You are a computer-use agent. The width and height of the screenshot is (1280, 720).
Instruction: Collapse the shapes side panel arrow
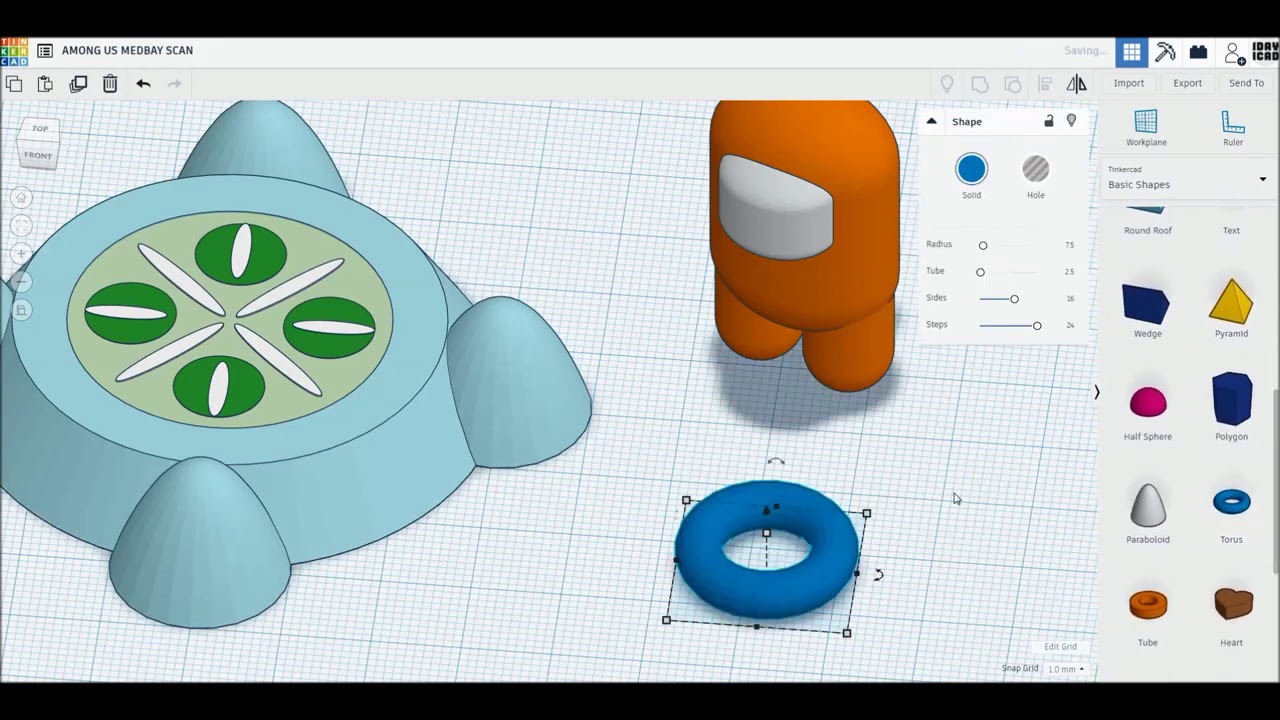tap(1096, 392)
